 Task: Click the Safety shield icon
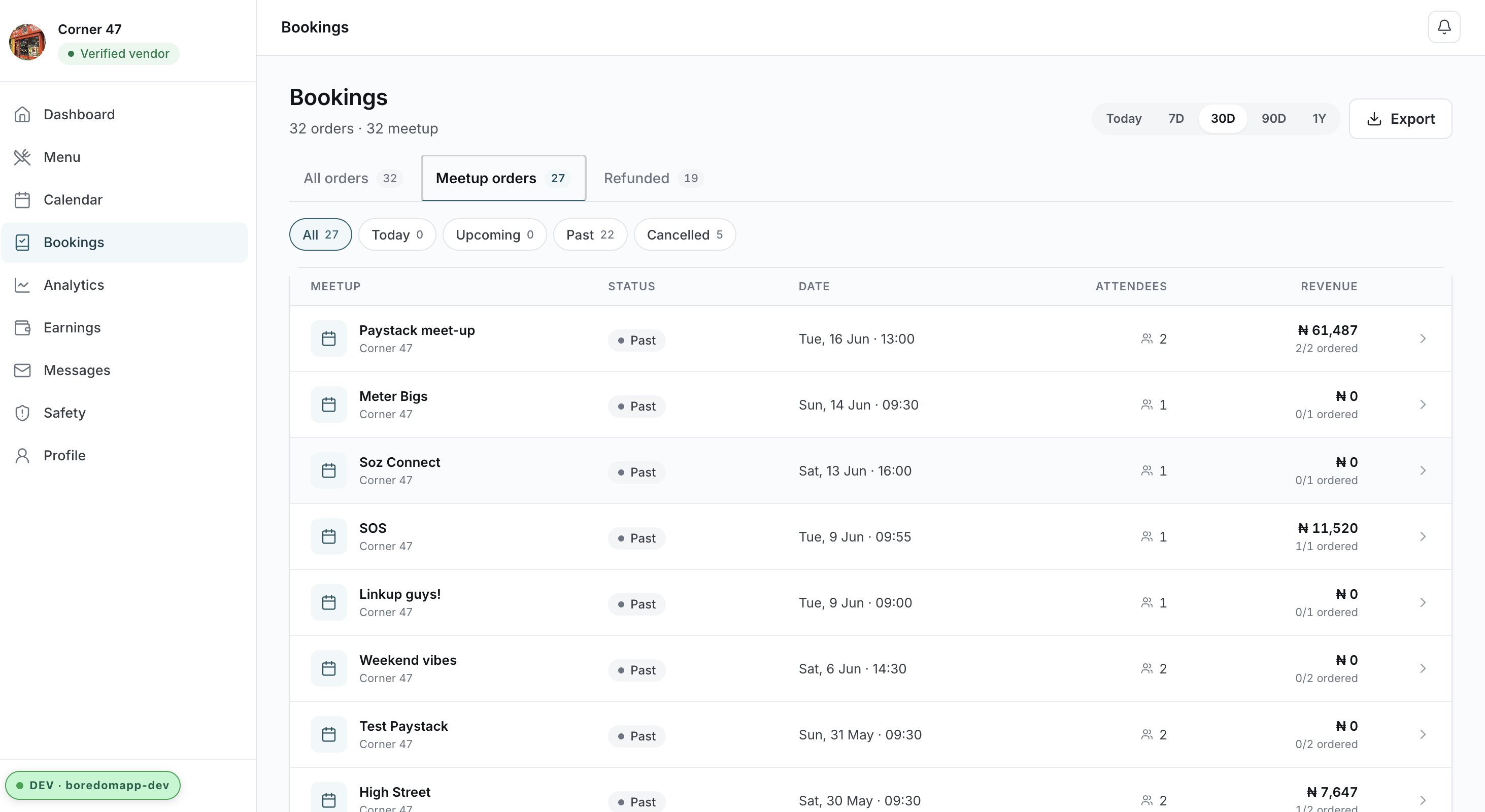click(22, 413)
